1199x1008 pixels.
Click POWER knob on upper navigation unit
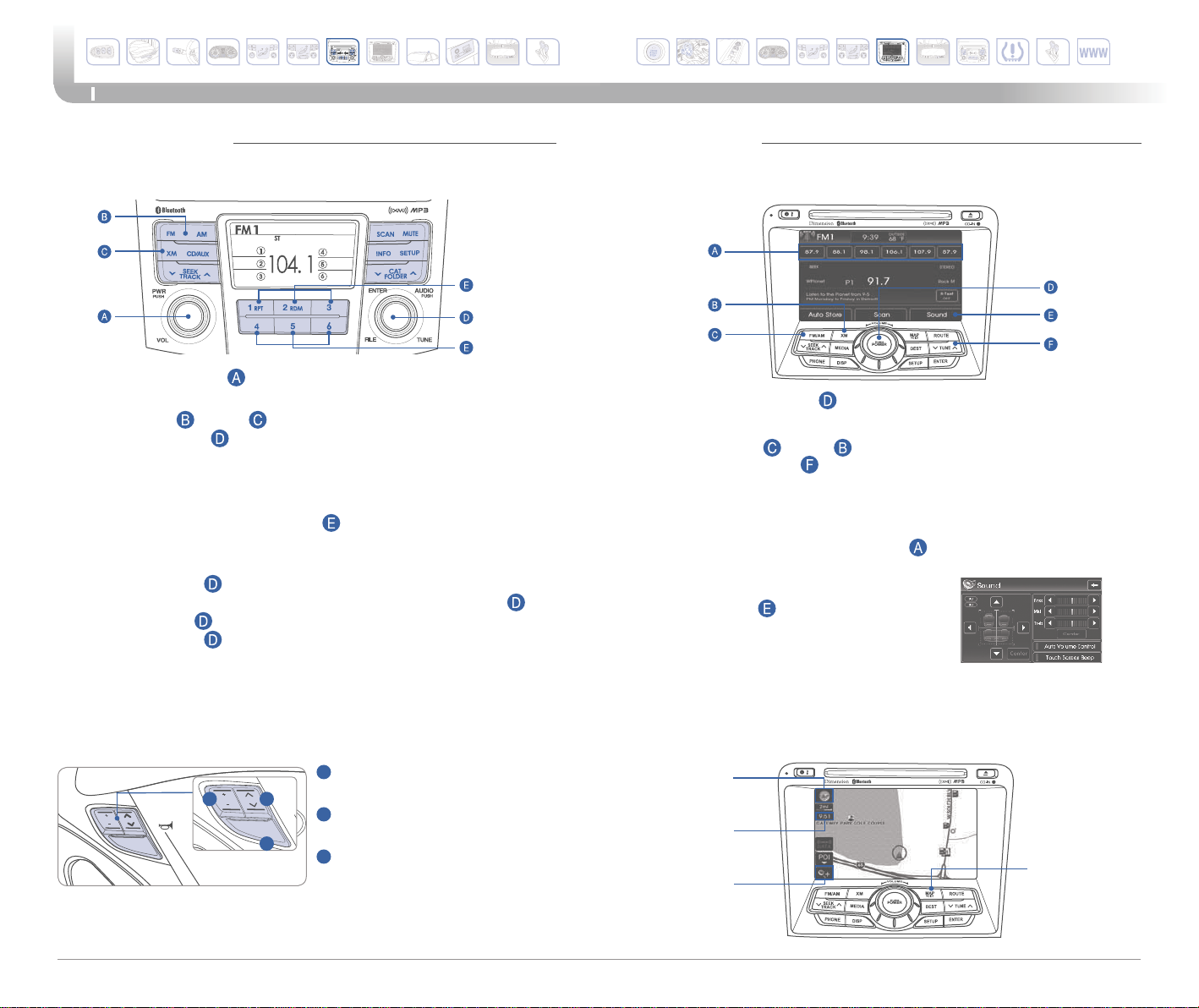click(879, 344)
